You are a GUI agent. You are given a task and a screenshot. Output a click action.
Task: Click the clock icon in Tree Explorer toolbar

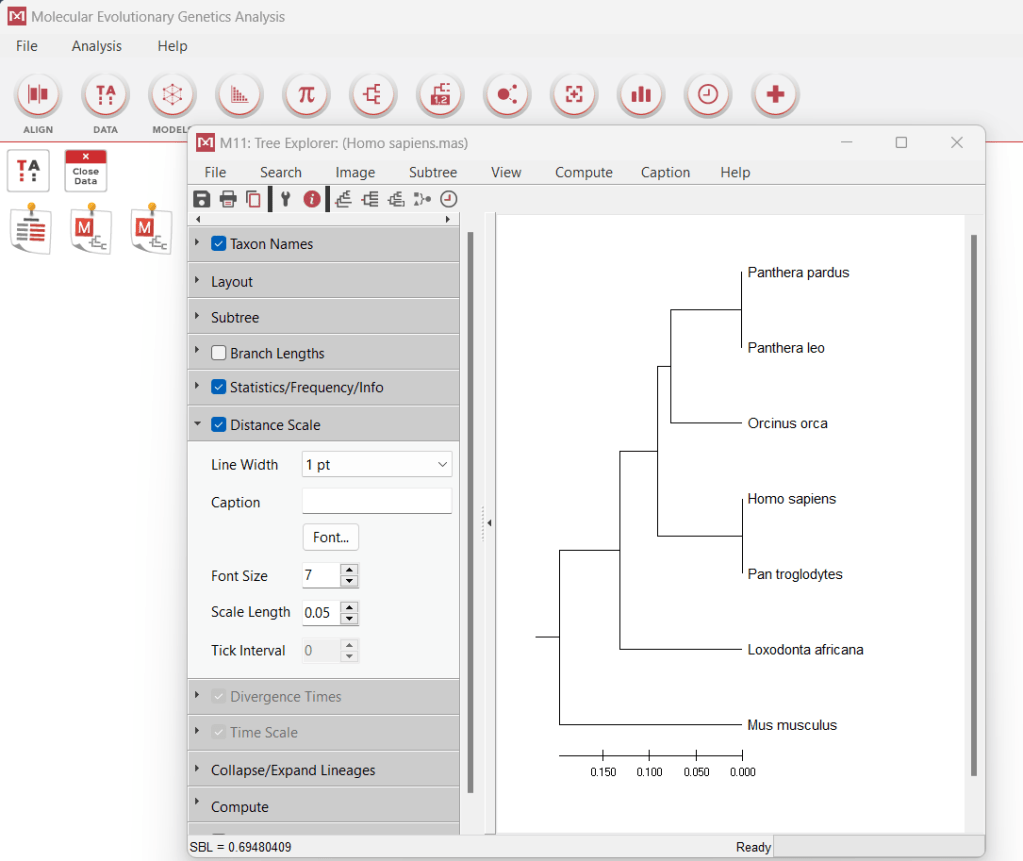(448, 199)
